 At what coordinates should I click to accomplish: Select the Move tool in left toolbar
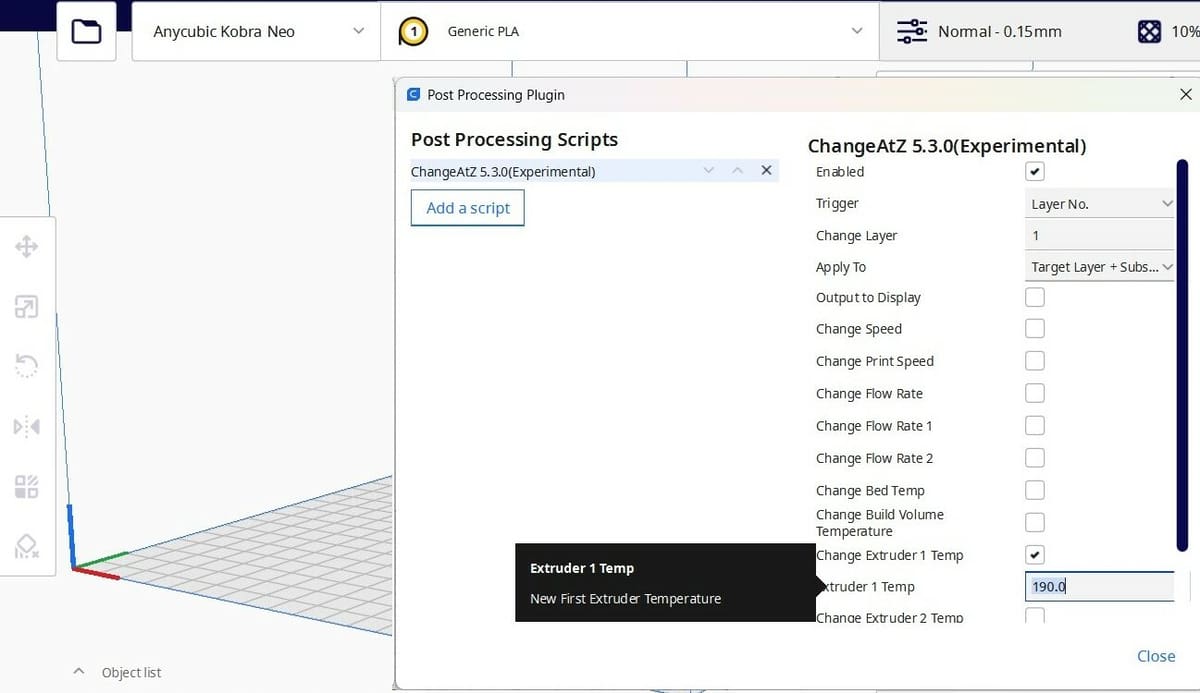[27, 247]
